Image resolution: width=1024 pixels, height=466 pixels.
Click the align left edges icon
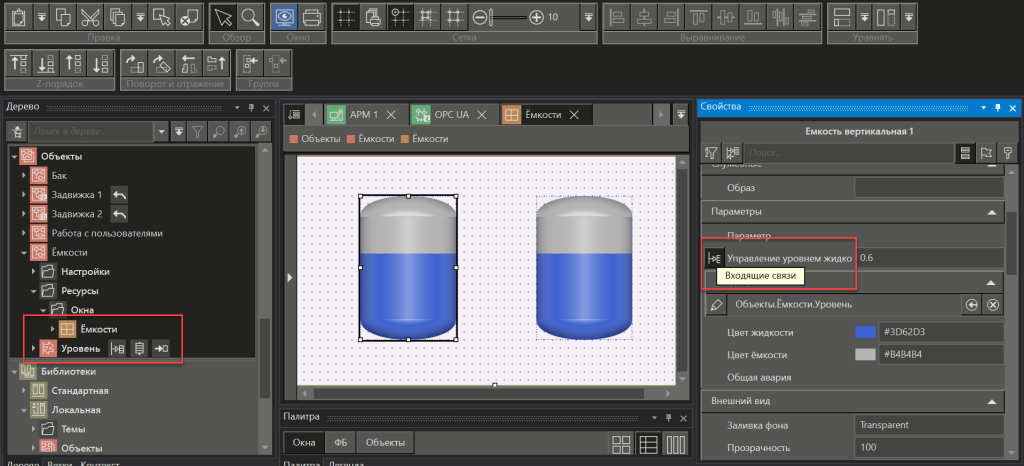coord(618,17)
